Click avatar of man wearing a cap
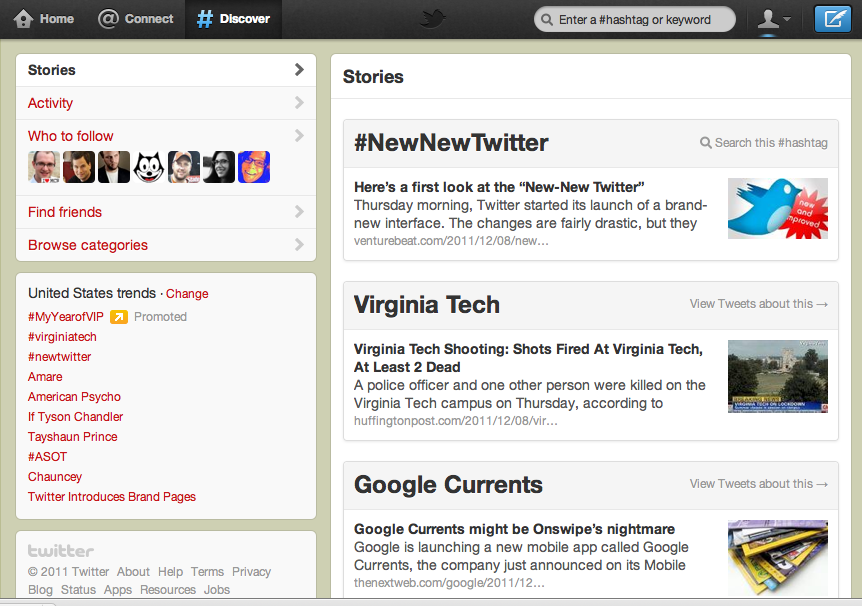Screen dimensions: 862x606 click(184, 167)
